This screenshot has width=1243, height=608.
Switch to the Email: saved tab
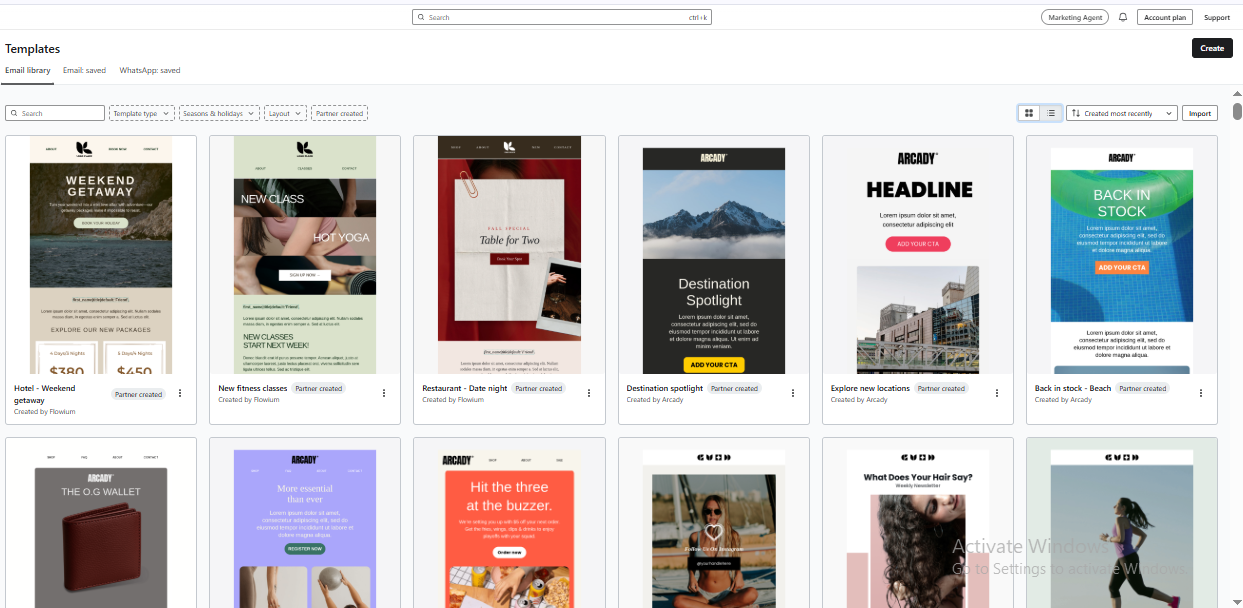click(x=84, y=71)
